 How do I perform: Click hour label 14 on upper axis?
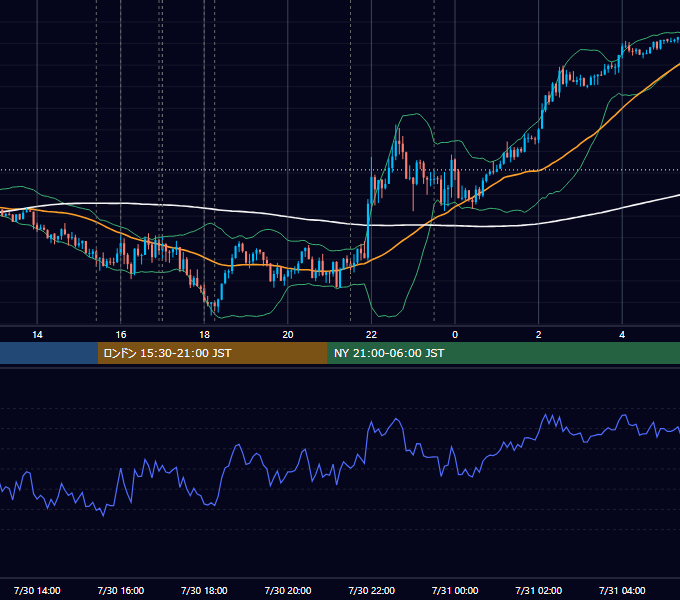pos(37,335)
